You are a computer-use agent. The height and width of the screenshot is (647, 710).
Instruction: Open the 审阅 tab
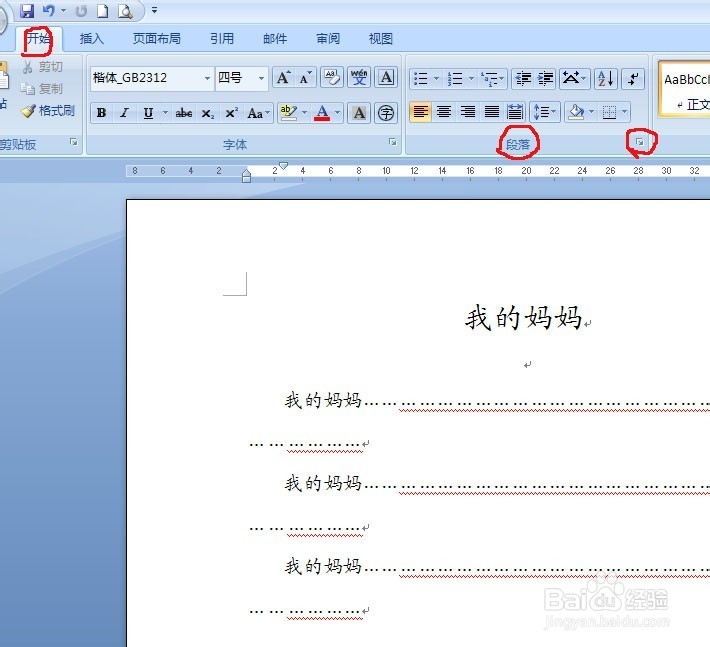coord(328,39)
